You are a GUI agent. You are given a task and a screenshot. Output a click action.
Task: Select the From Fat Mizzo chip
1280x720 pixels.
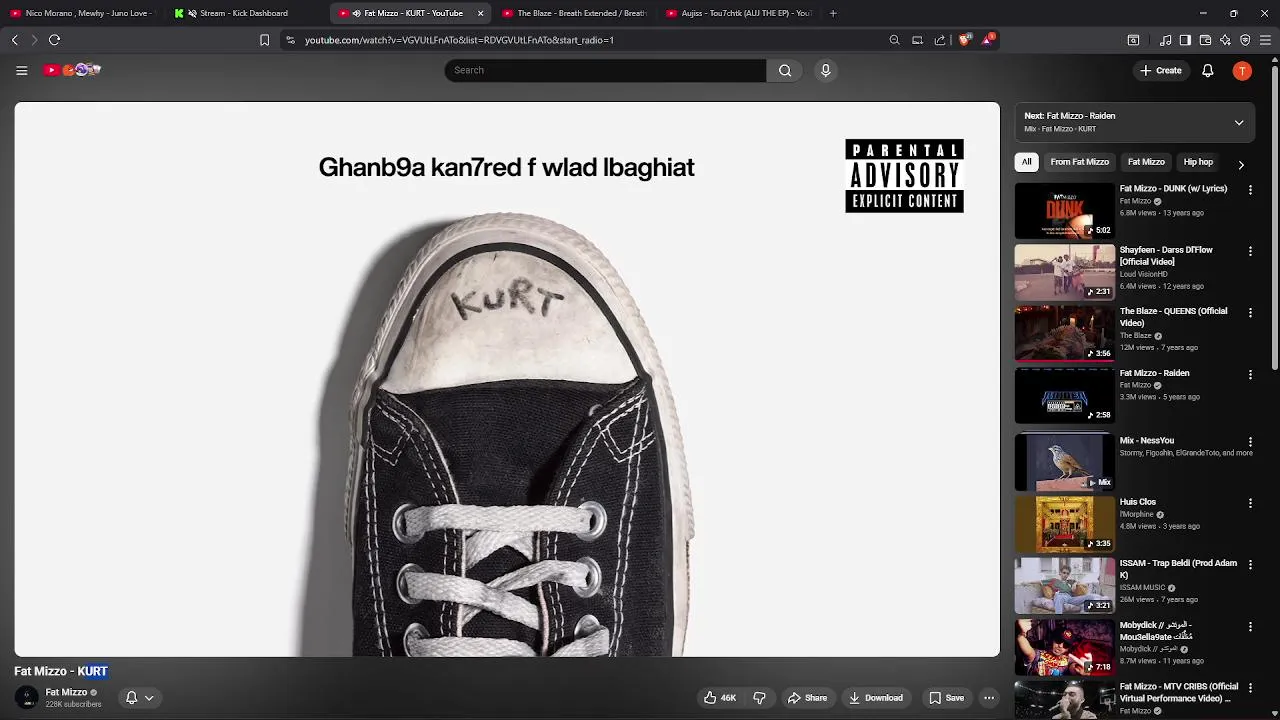point(1079,162)
